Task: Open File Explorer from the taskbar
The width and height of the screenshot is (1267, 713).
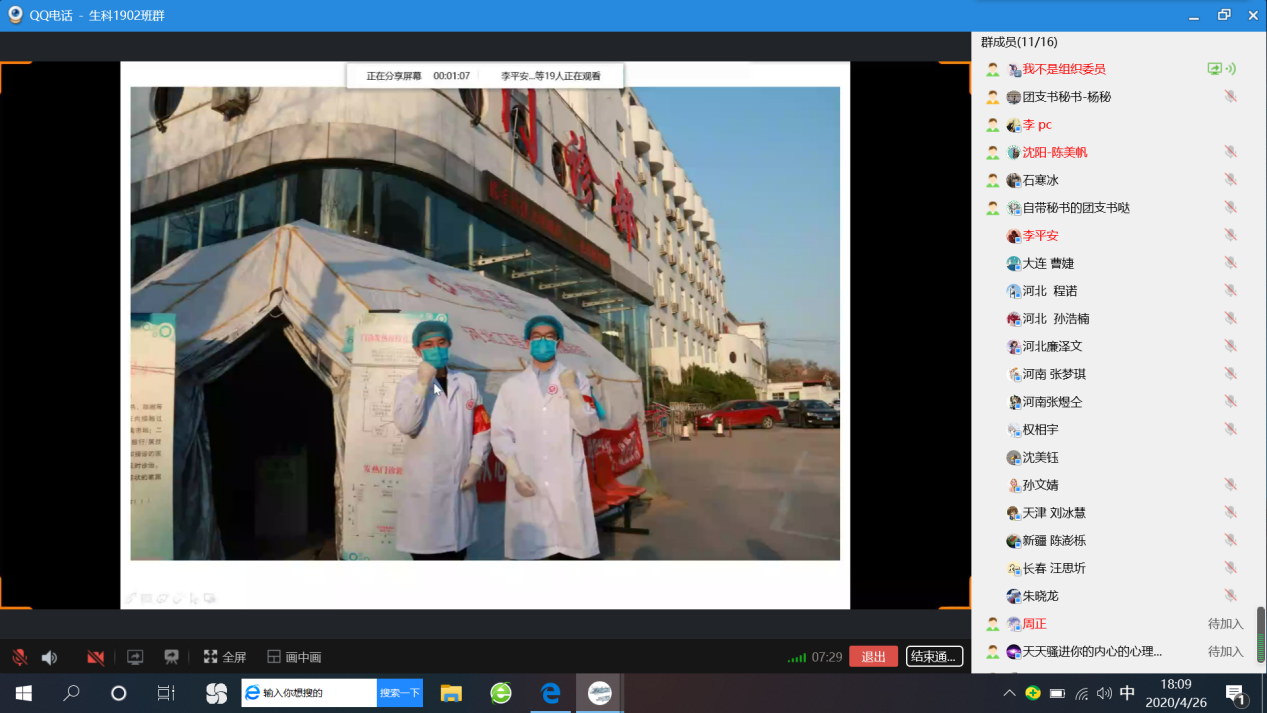Action: click(x=451, y=693)
